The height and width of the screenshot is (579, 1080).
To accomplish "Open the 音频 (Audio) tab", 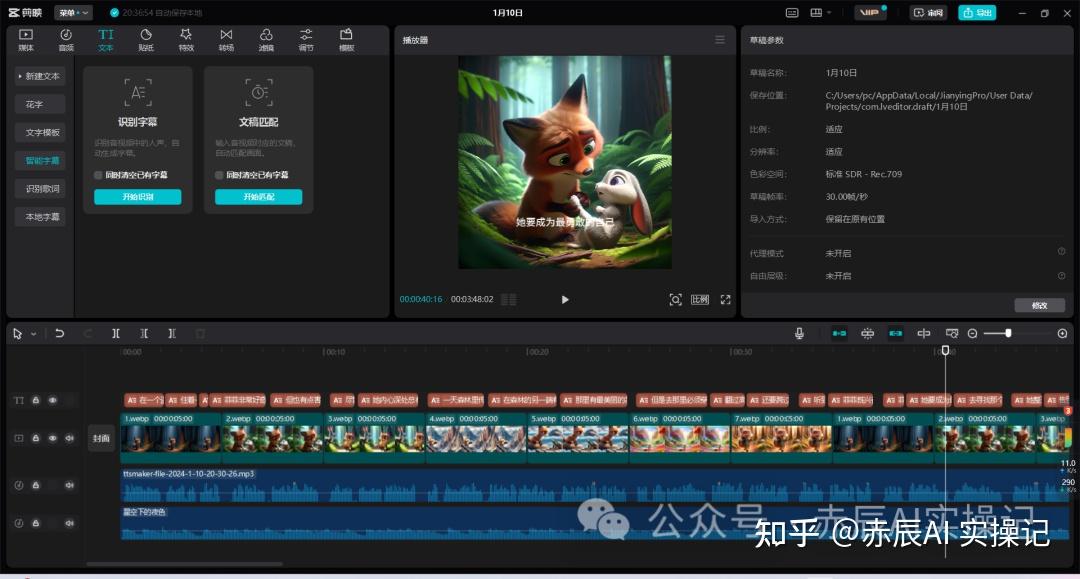I will point(66,40).
